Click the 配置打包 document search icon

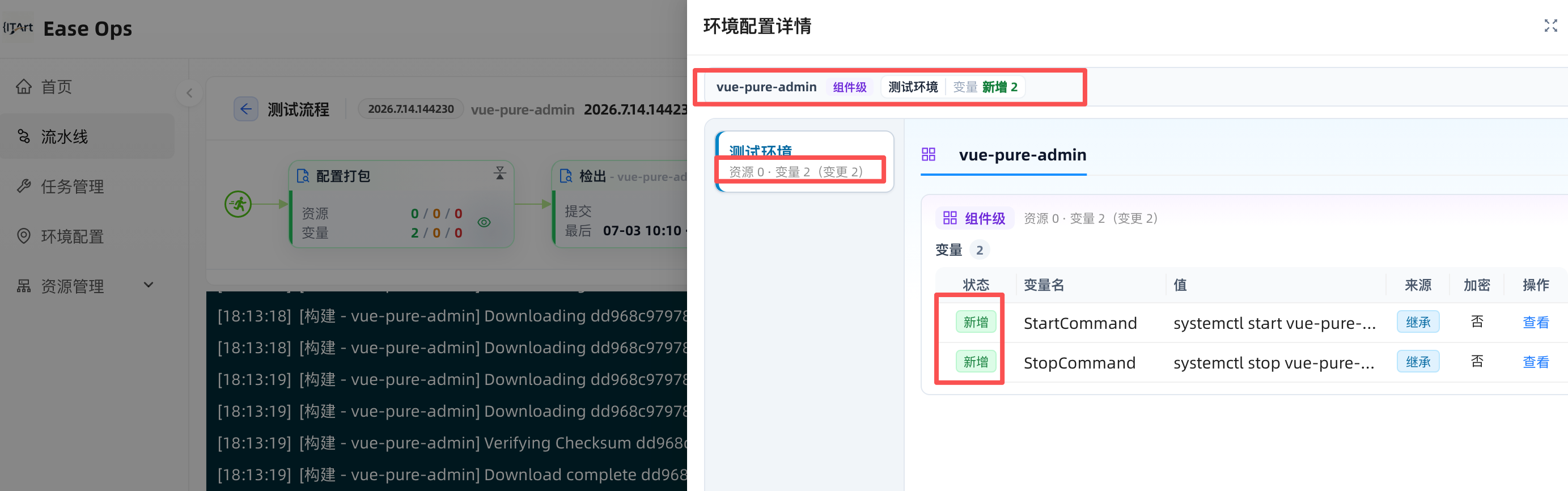[x=303, y=176]
